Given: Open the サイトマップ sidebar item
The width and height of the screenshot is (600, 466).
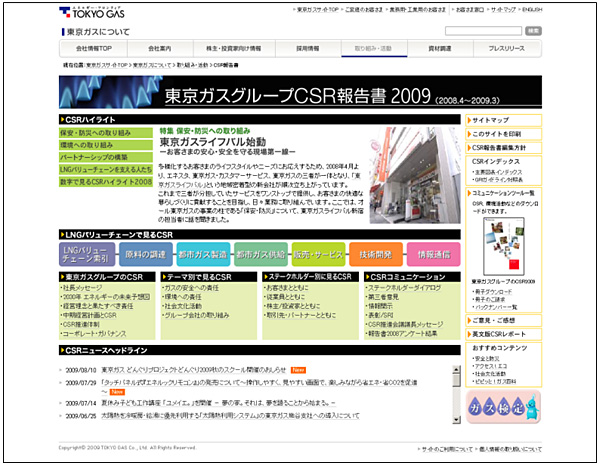Looking at the screenshot, I should coord(504,120).
